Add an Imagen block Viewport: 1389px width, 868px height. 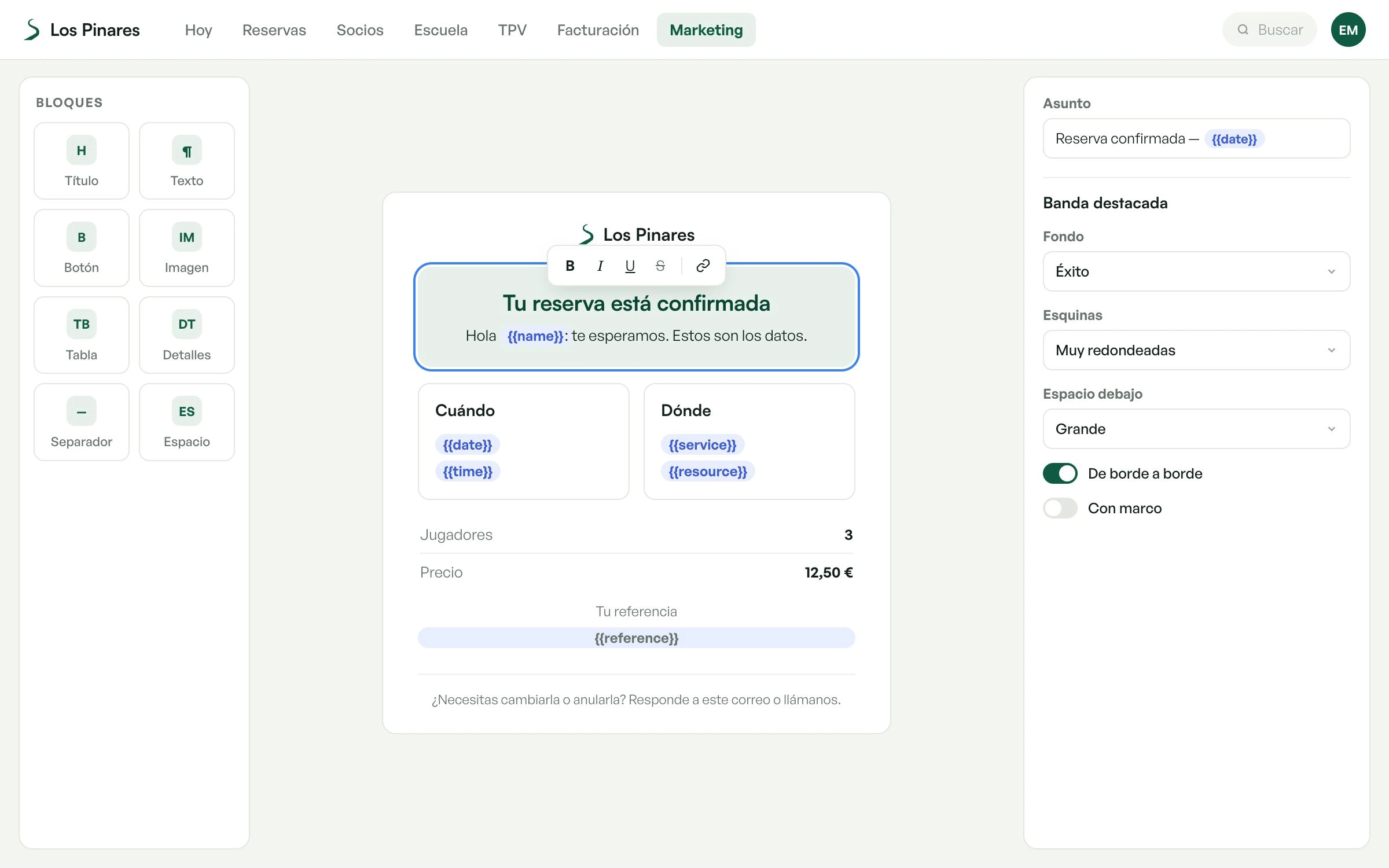click(187, 248)
